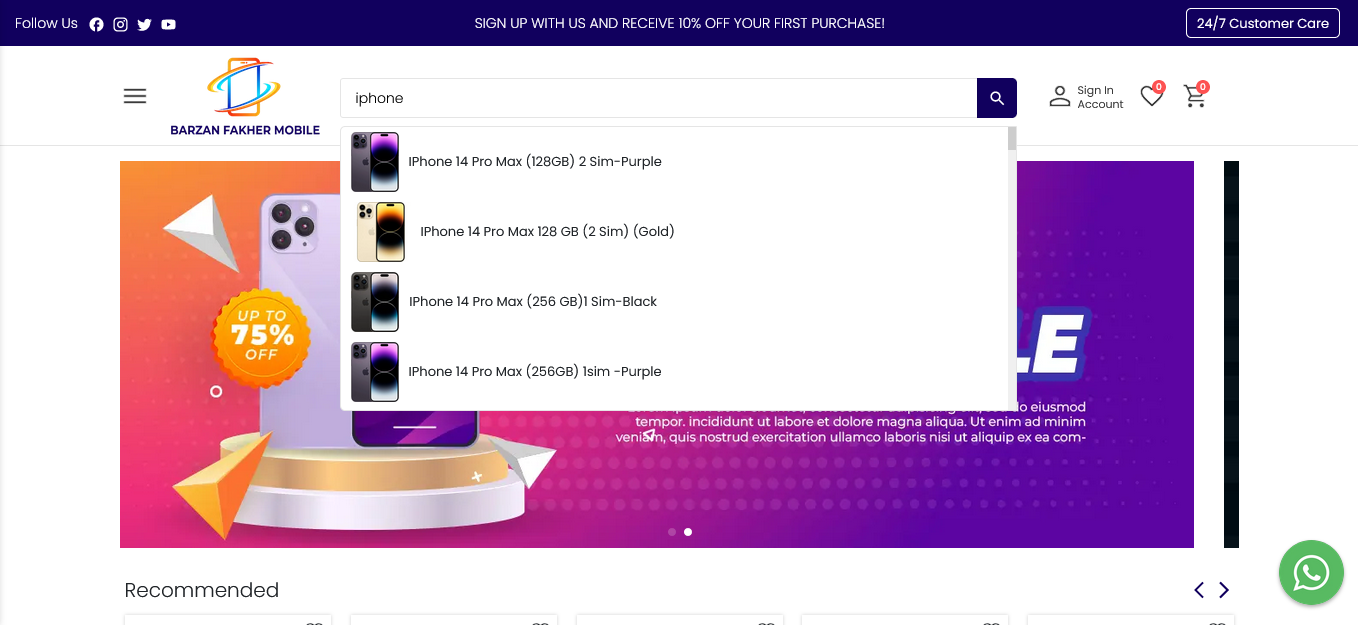
Task: Go to Barzan Fakher Mobile logo
Action: pos(245,96)
